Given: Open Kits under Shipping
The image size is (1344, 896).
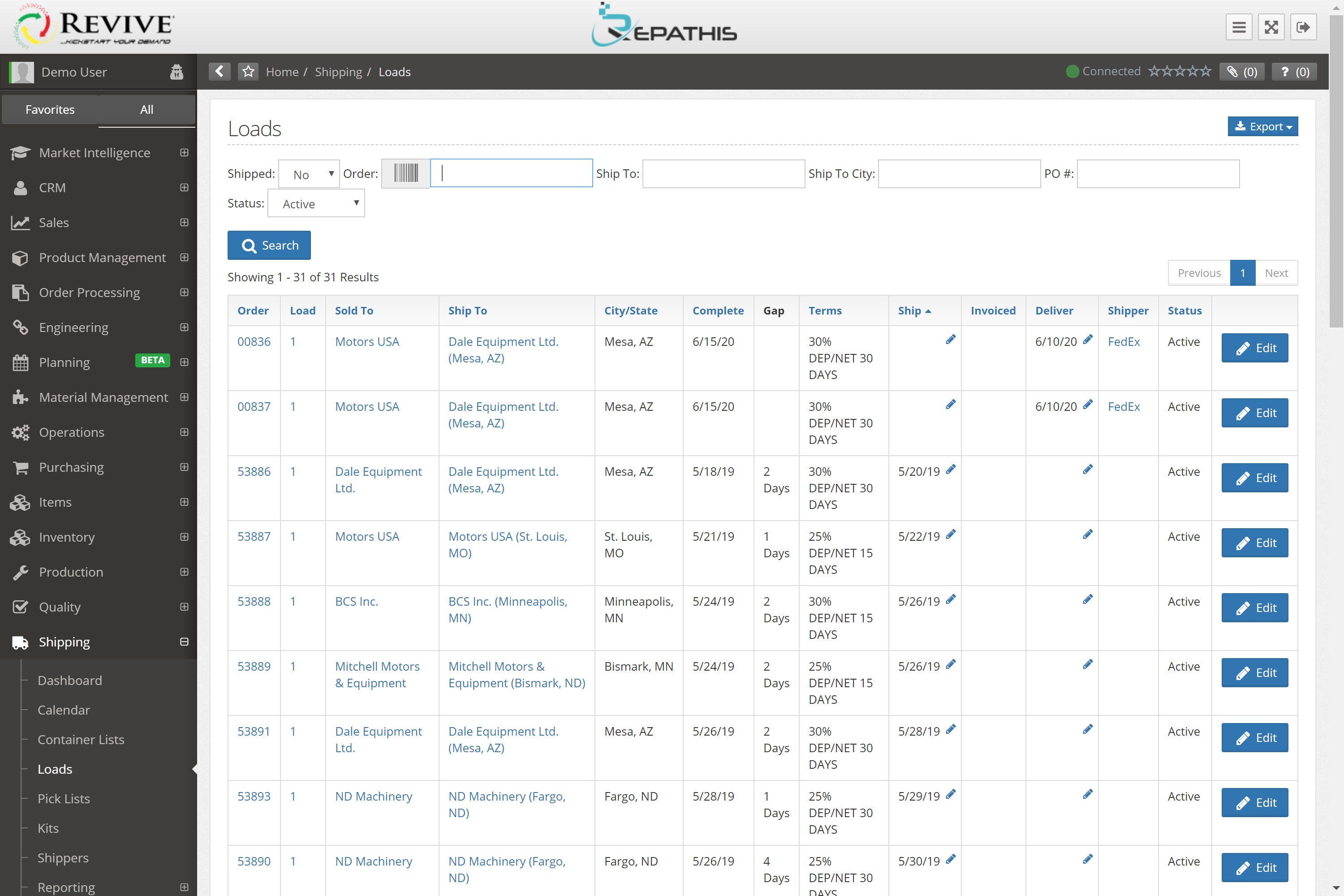Looking at the screenshot, I should point(48,828).
